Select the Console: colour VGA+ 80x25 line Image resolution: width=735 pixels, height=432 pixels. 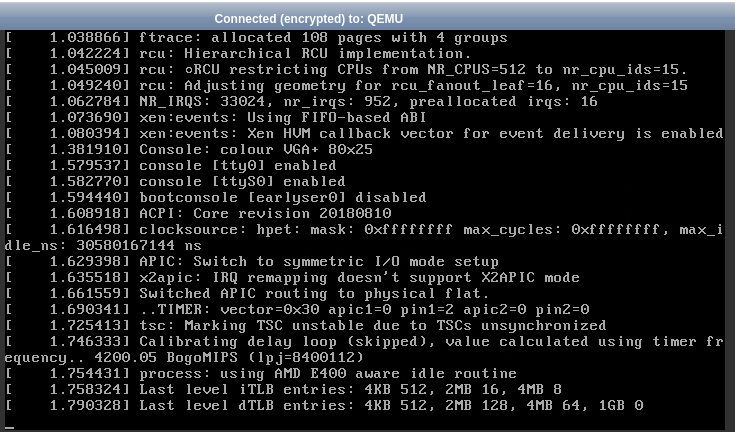(188, 149)
